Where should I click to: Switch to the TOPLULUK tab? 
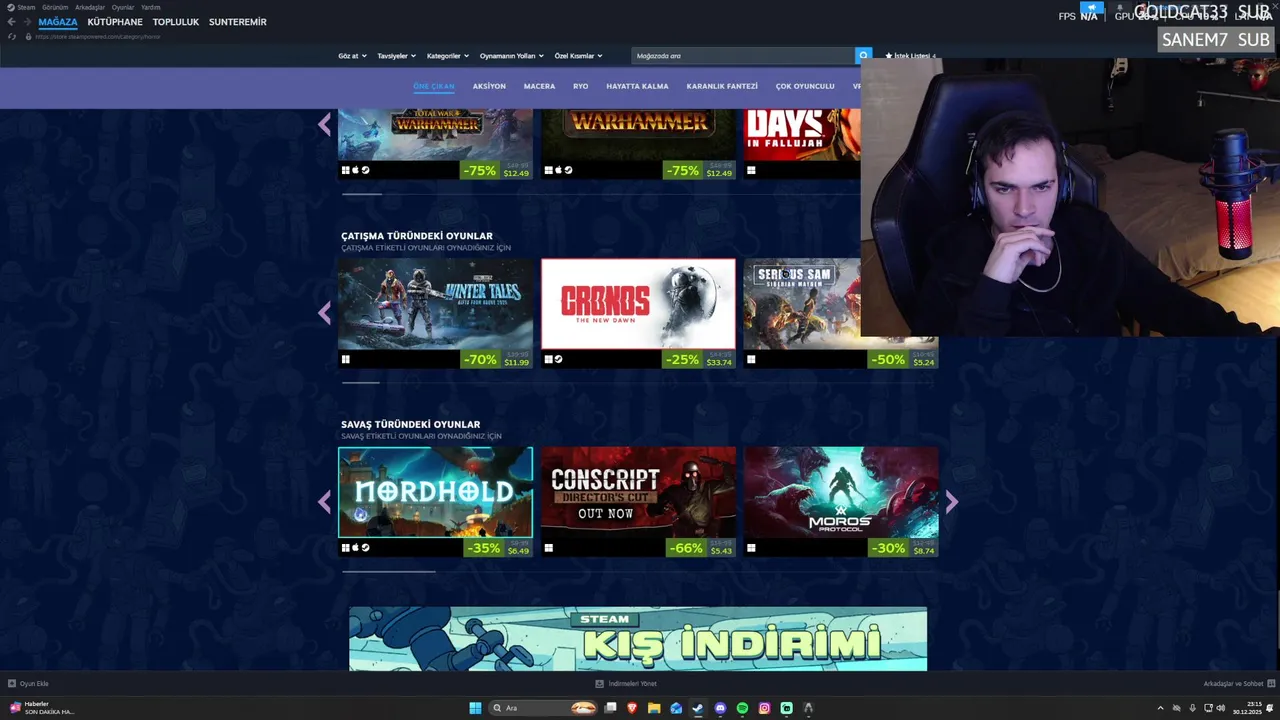[176, 22]
